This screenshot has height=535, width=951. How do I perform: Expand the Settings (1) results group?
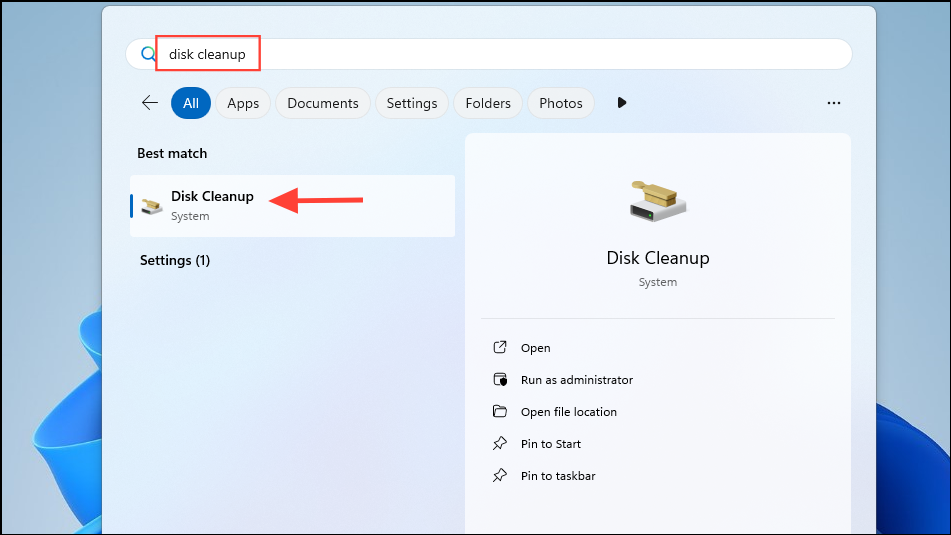pyautogui.click(x=175, y=260)
